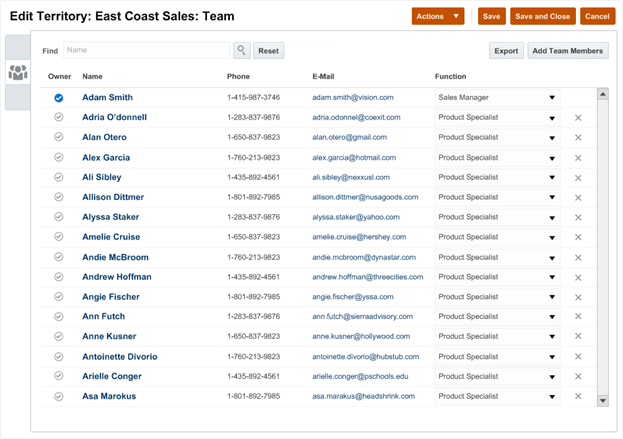Viewport: 623px width, 439px height.
Task: Delete Angie Fischer row with X icon
Action: (x=578, y=297)
